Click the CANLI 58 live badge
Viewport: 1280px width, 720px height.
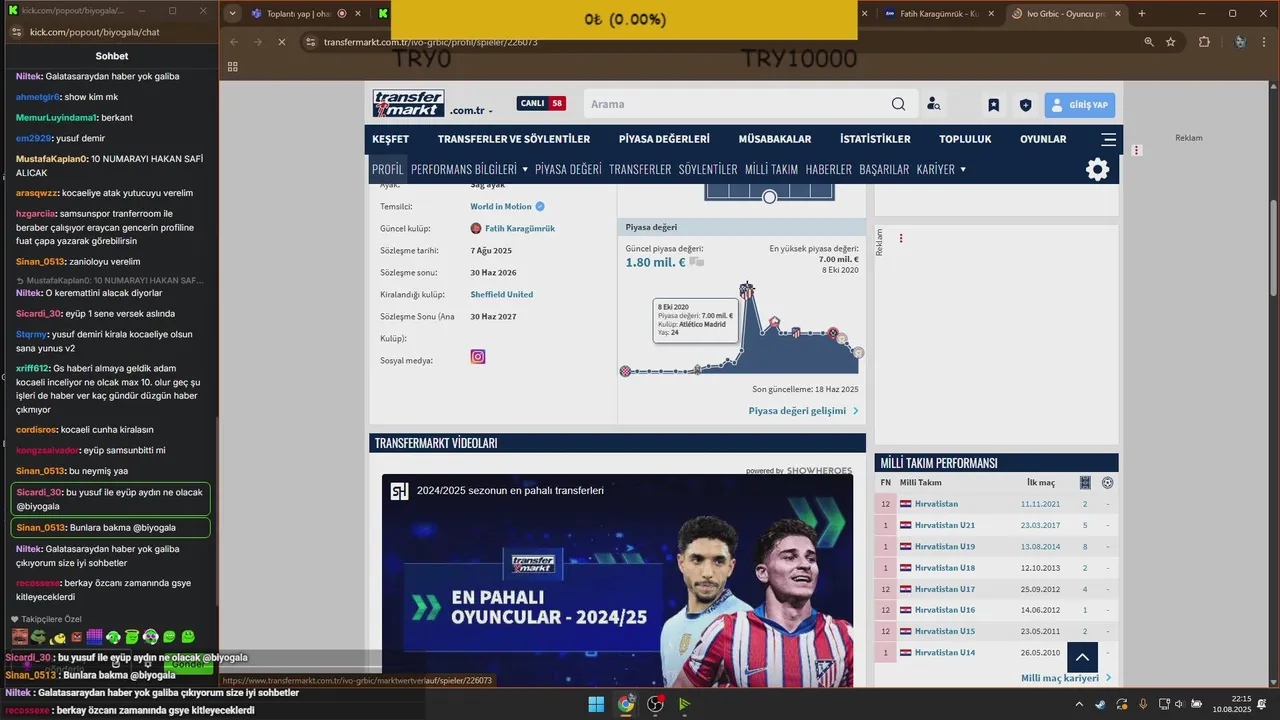(x=541, y=104)
